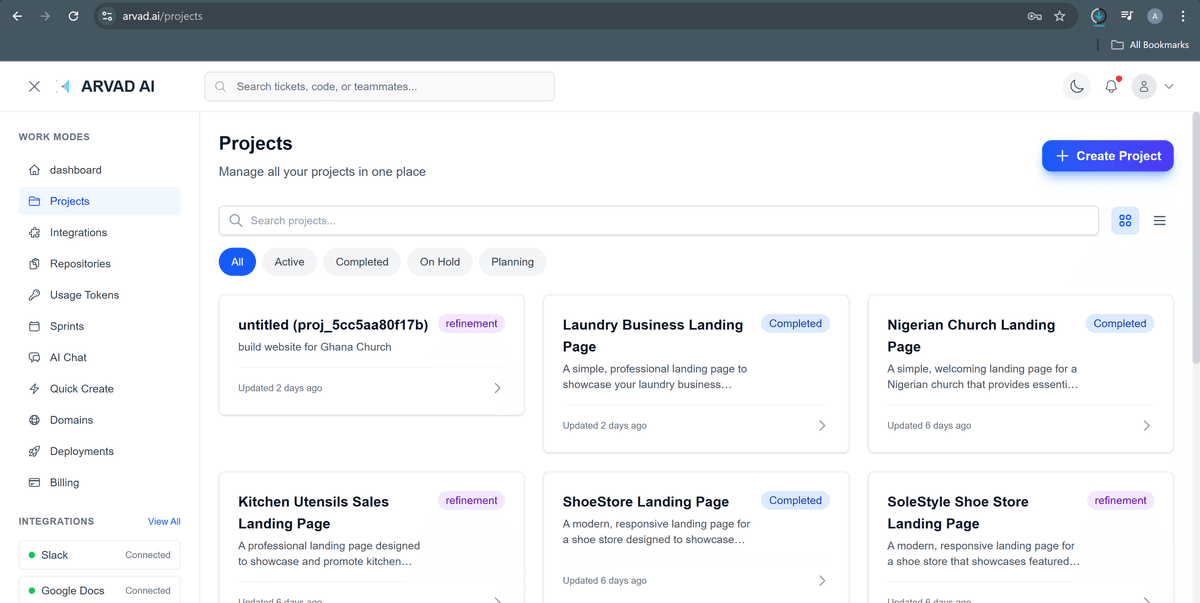Open the Laundry Business Landing Page card chevron

[822, 425]
